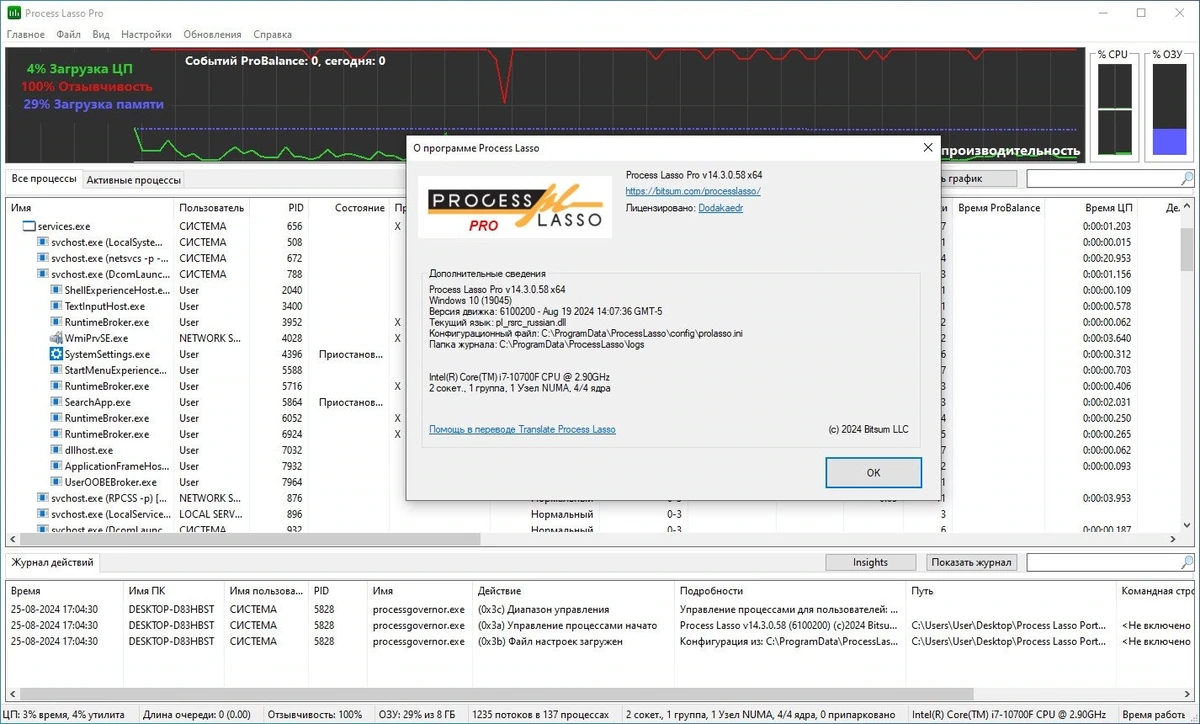Screen dimensions: 1200x724
Task: Sort processes by Пользователь column header
Action: [211, 208]
